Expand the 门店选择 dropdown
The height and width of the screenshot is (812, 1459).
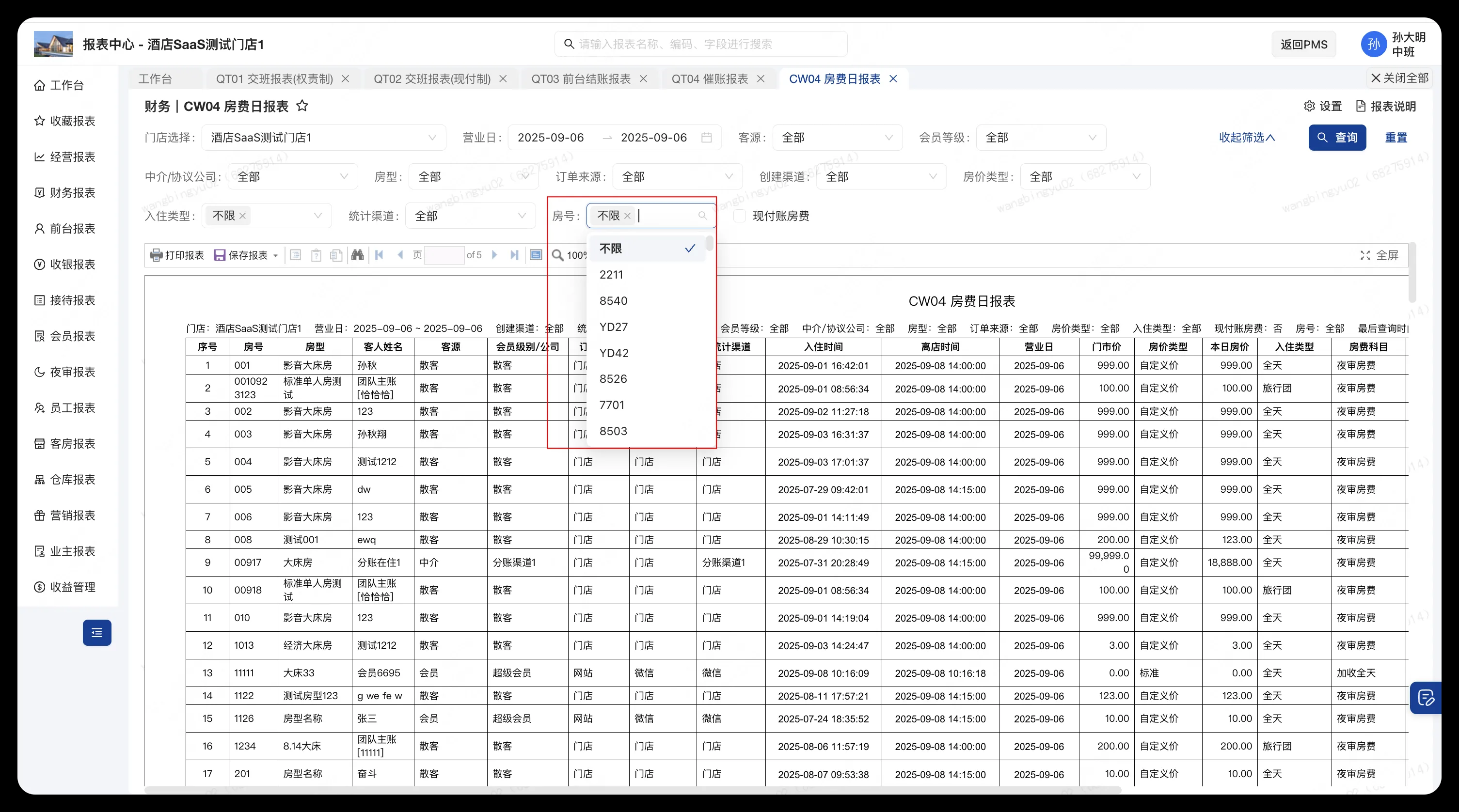tap(324, 138)
